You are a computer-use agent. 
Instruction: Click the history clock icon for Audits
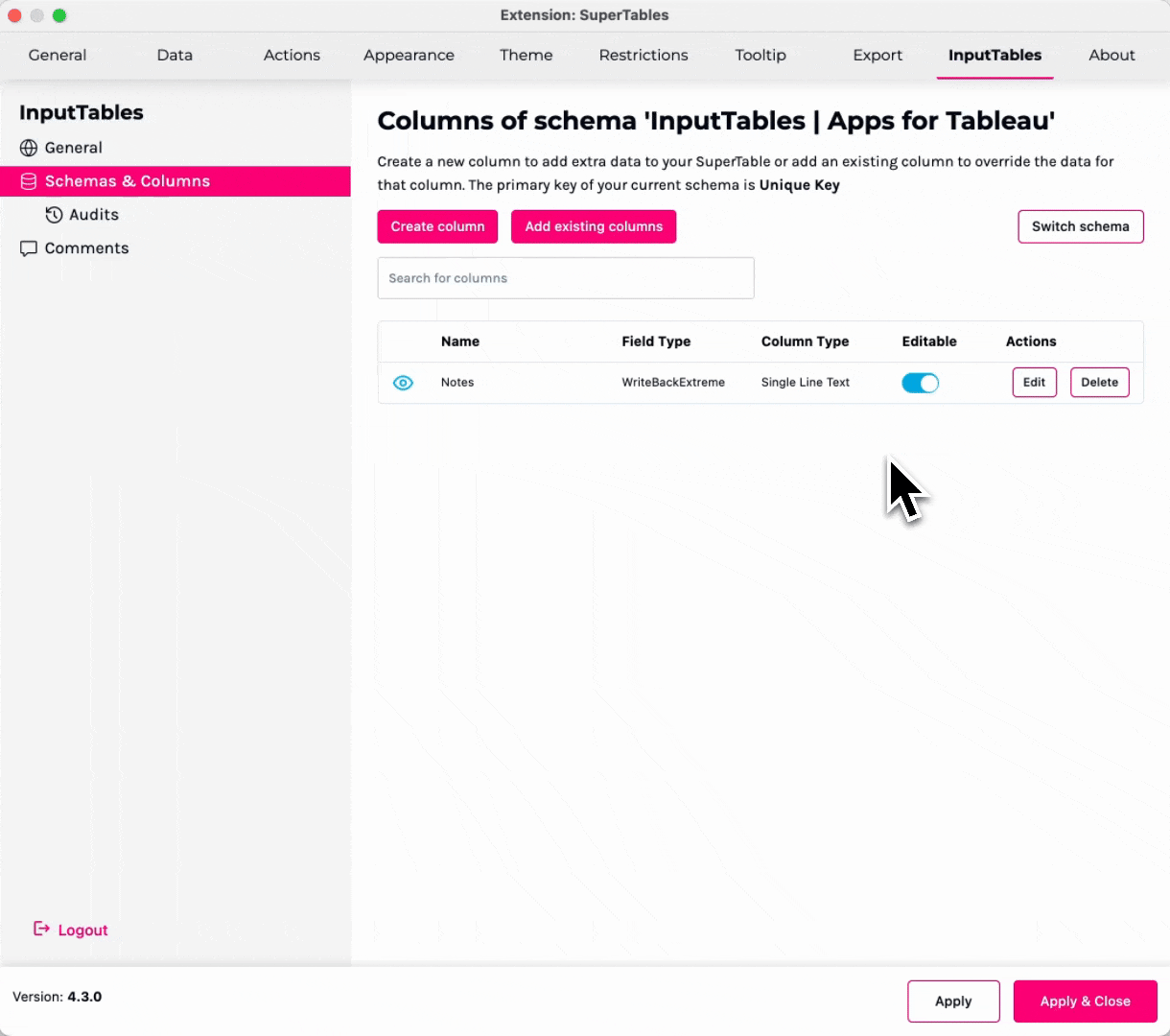coord(54,215)
